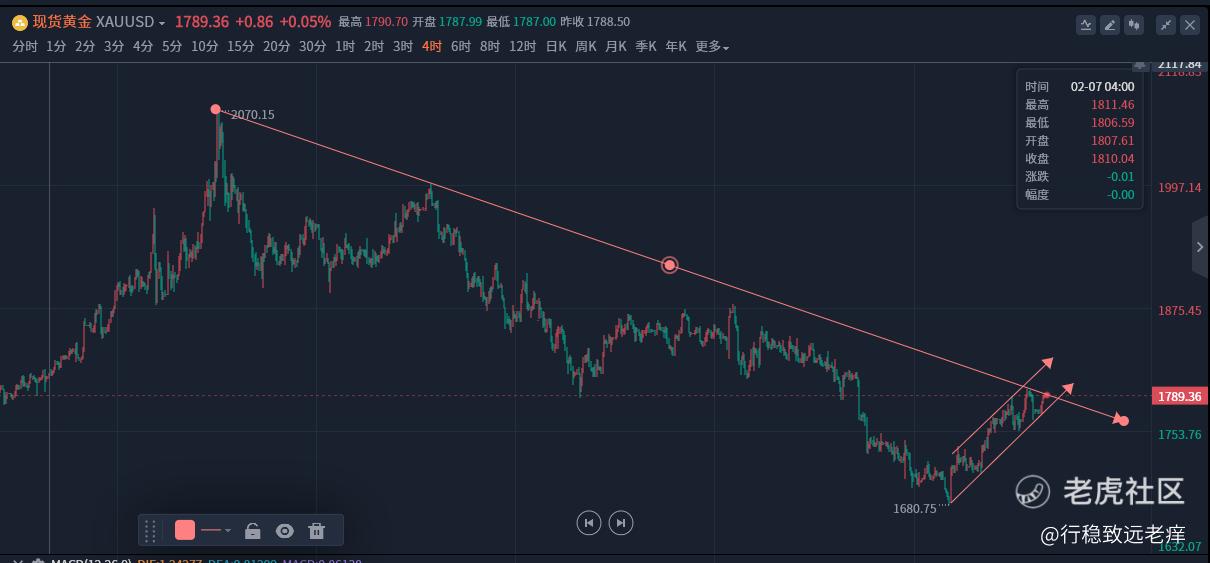The image size is (1210, 563).
Task: Select the pencil drawing tool
Action: 1110,25
